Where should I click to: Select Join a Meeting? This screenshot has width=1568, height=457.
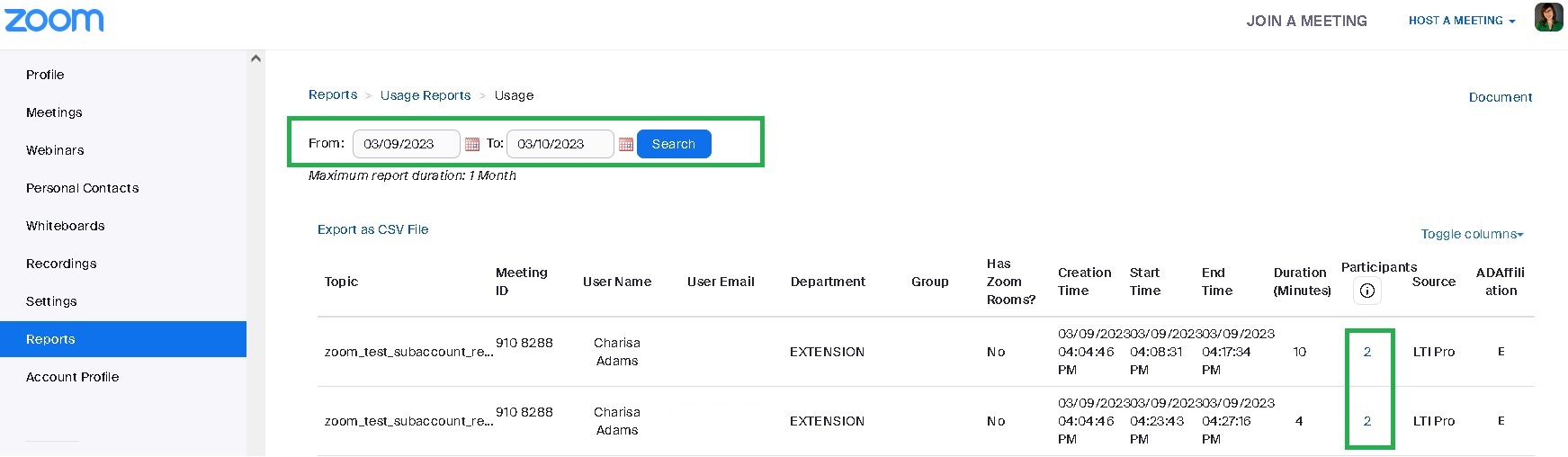pyautogui.click(x=1306, y=21)
